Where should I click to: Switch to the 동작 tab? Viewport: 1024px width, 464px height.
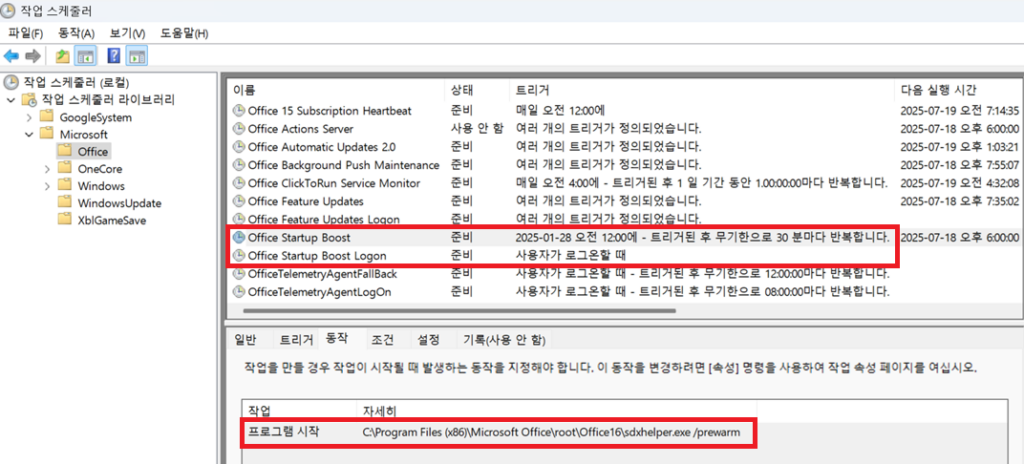click(336, 339)
